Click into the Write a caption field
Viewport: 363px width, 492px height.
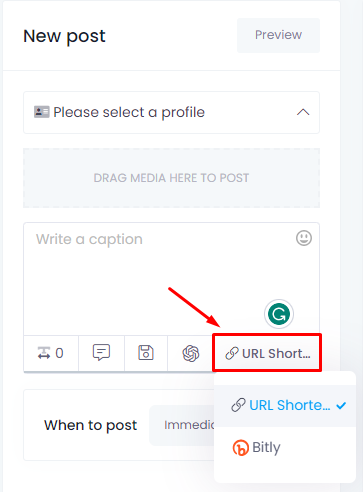click(171, 279)
